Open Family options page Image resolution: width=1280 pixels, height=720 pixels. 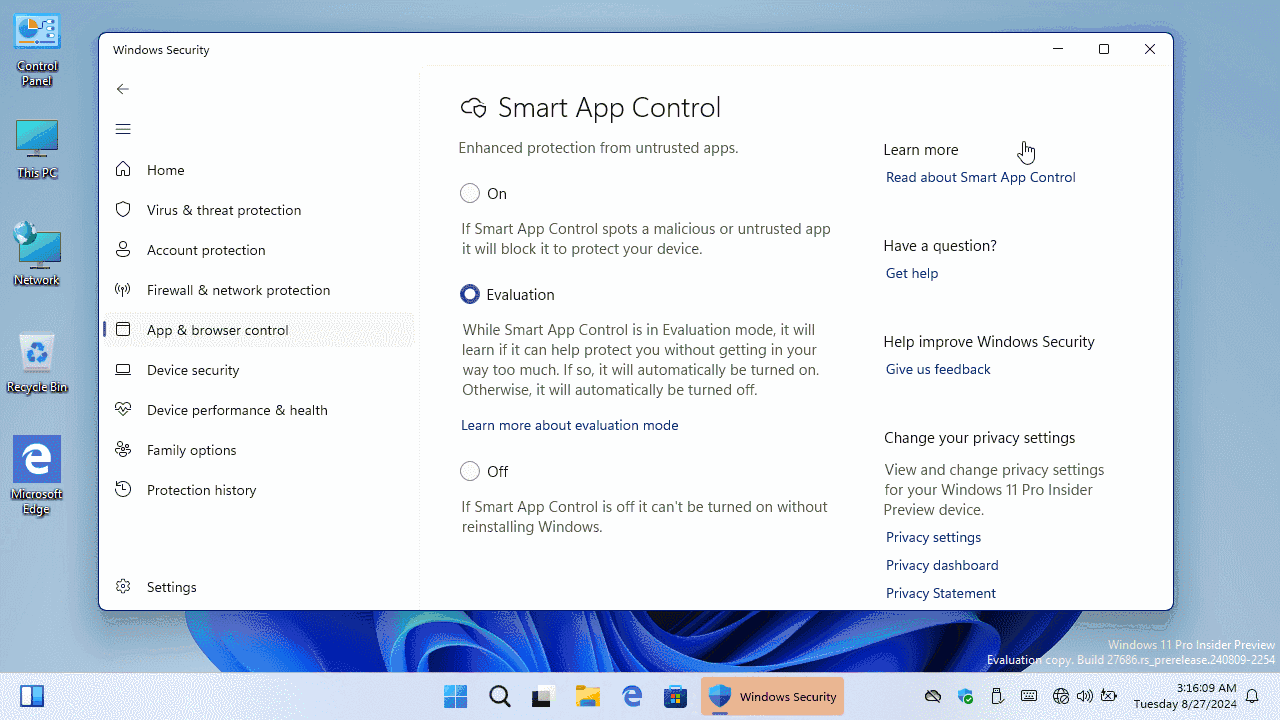258,450
